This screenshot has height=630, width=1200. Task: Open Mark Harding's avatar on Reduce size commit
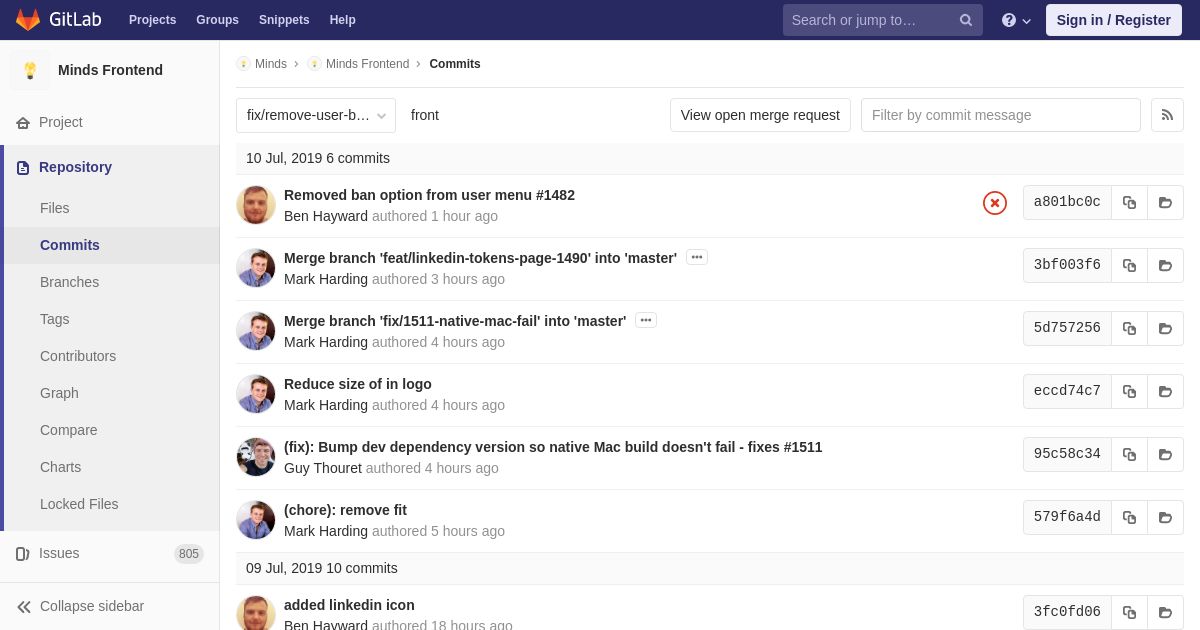pos(256,394)
